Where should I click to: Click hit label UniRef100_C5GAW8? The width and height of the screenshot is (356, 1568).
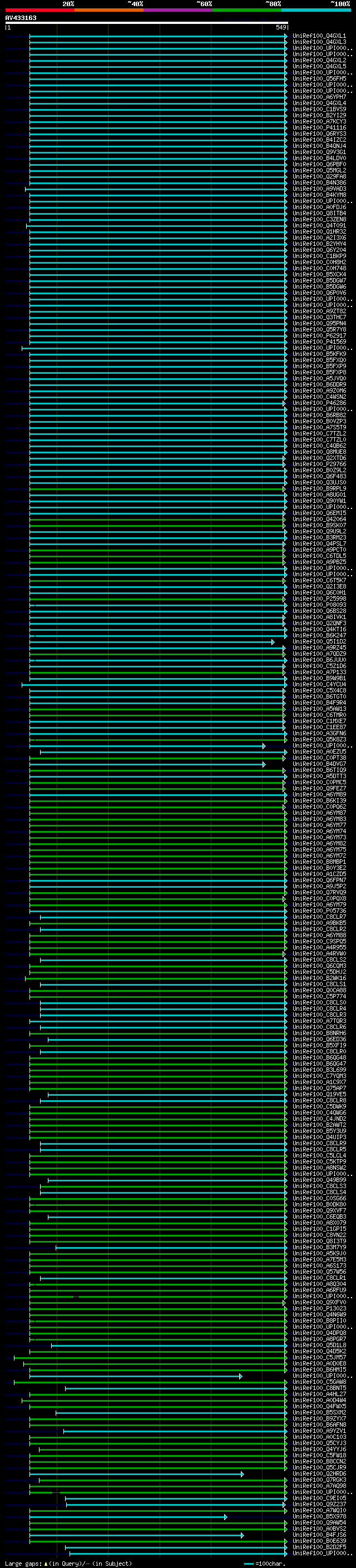[319, 1382]
